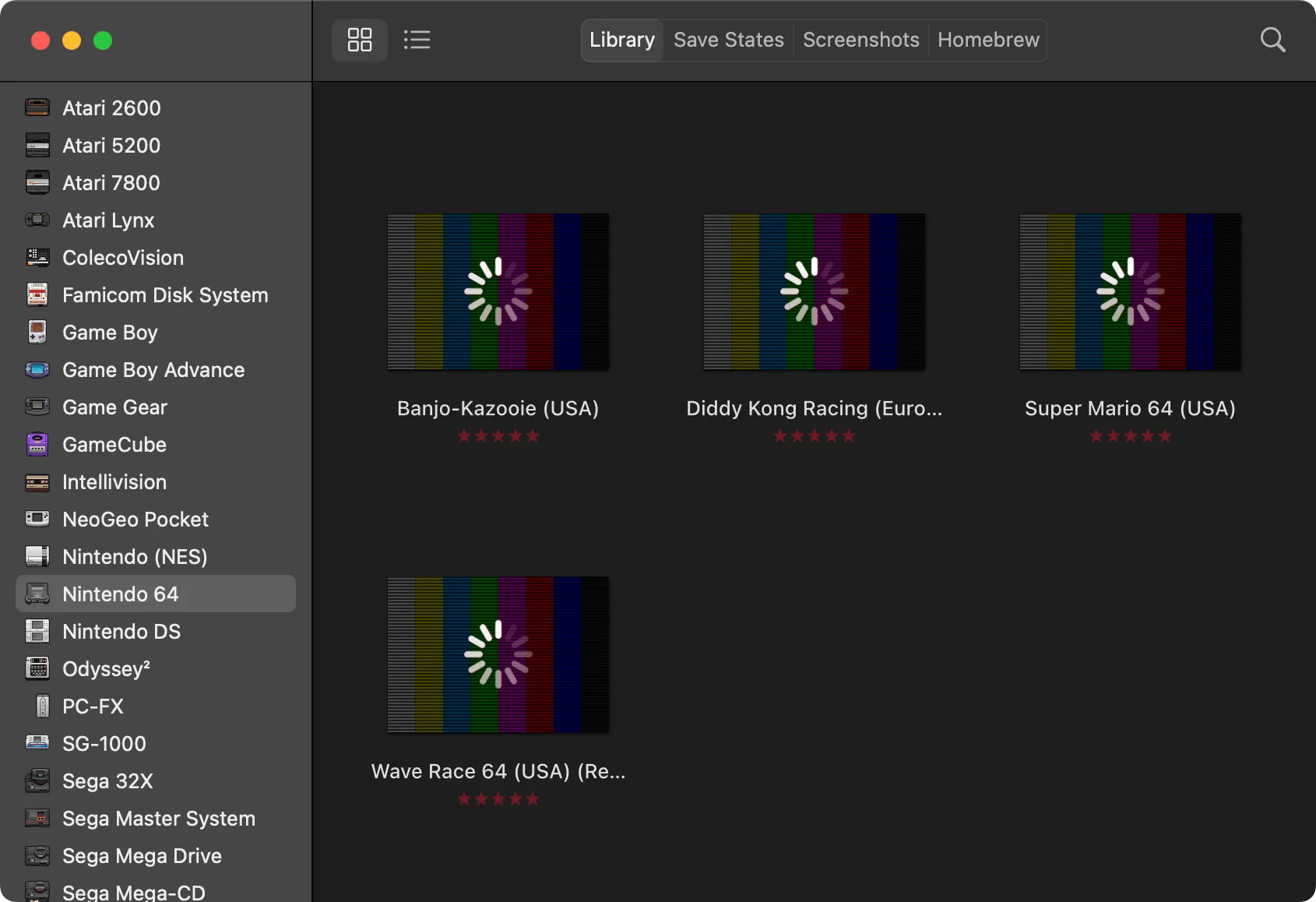
Task: Switch to grid view layout
Action: (x=360, y=40)
